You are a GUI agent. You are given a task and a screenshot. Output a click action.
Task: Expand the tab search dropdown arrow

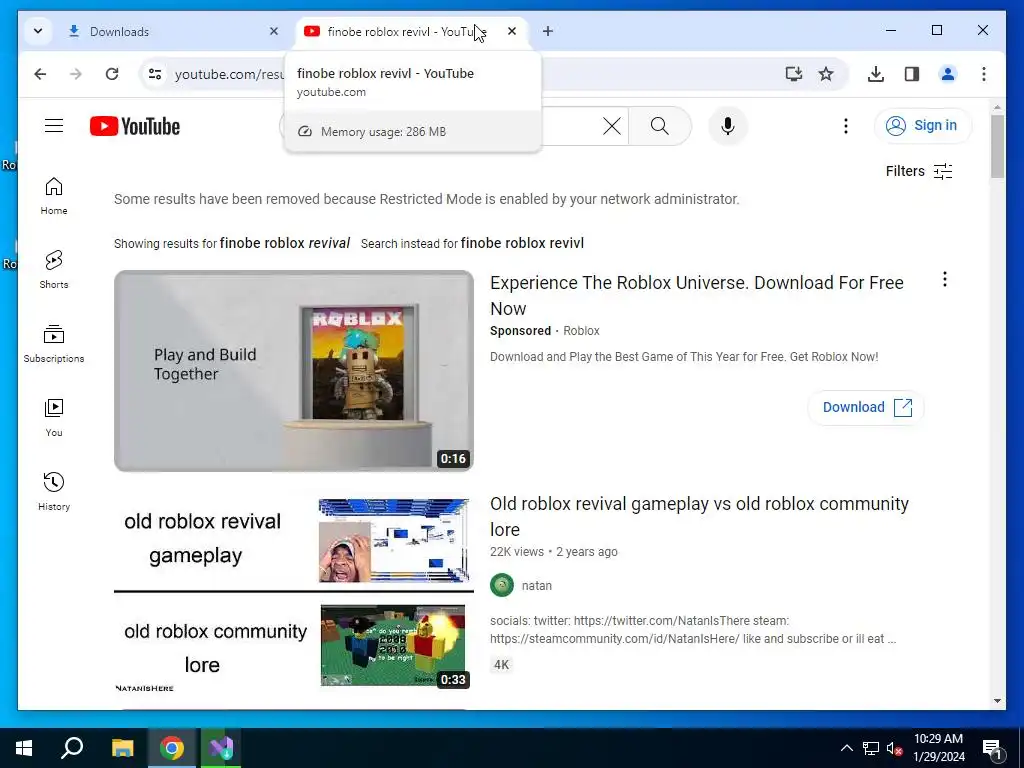click(x=38, y=31)
